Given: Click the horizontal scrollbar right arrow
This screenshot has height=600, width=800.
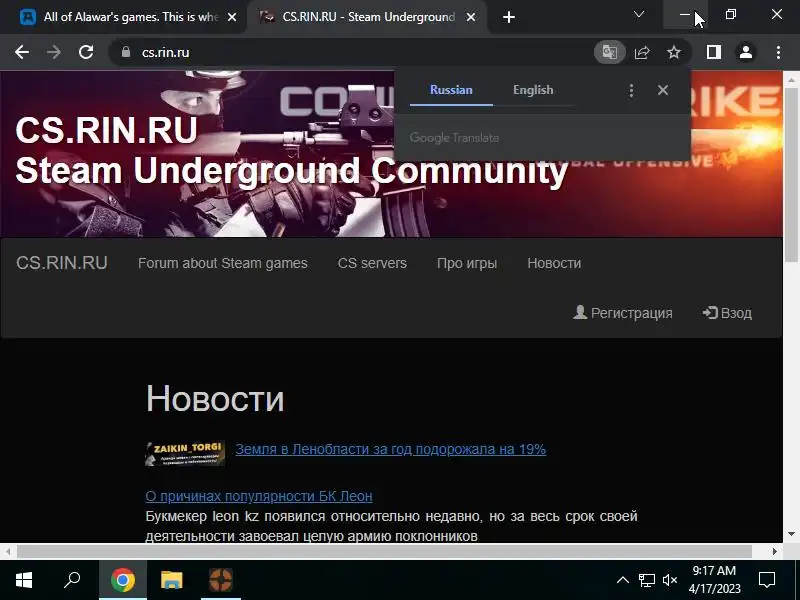Looking at the screenshot, I should 775,552.
